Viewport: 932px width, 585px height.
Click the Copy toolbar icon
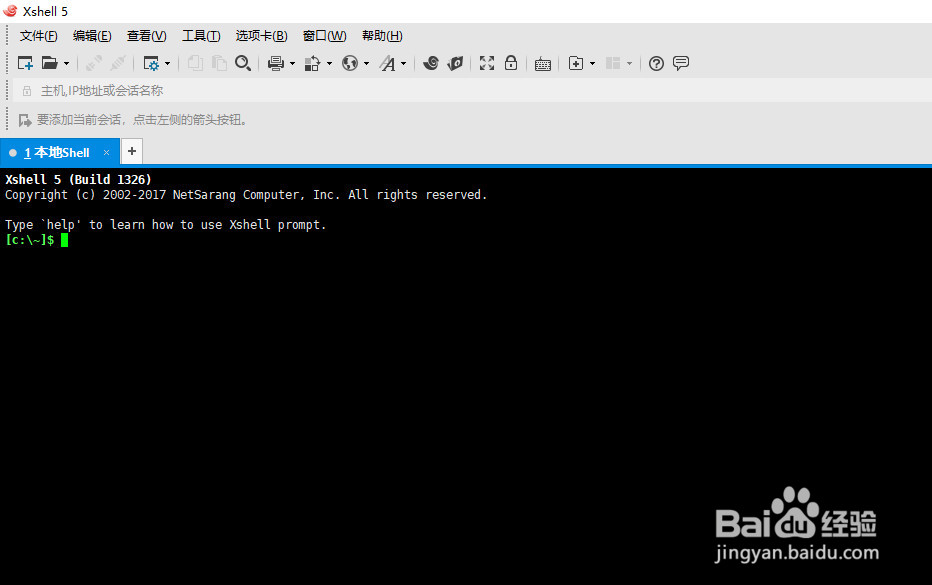(x=195, y=63)
